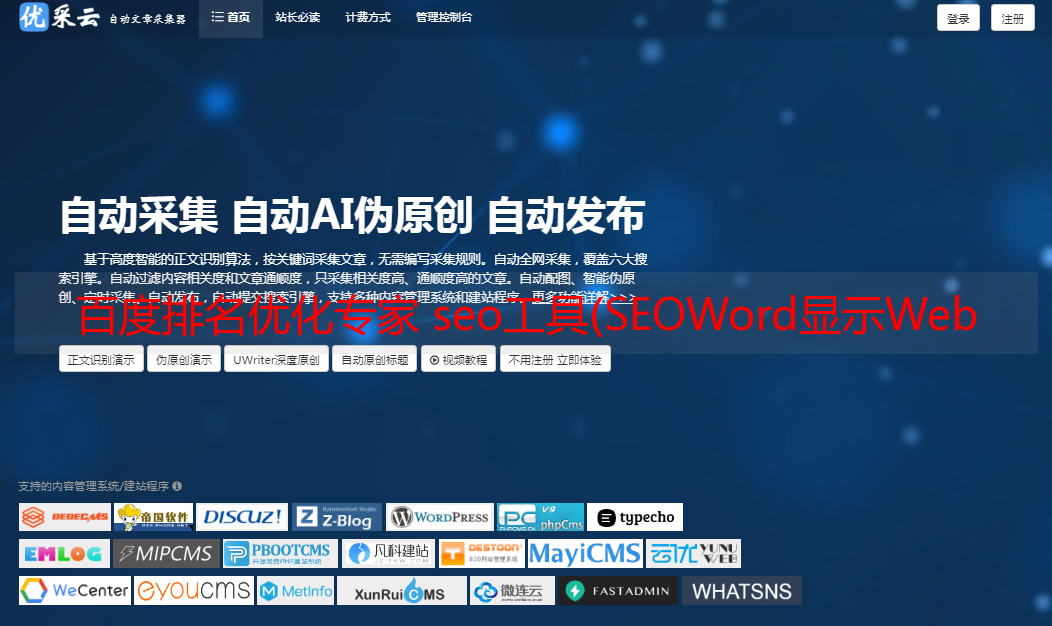The image size is (1052, 626).
Task: Open the 正文识别演示 demo button
Action: [101, 359]
